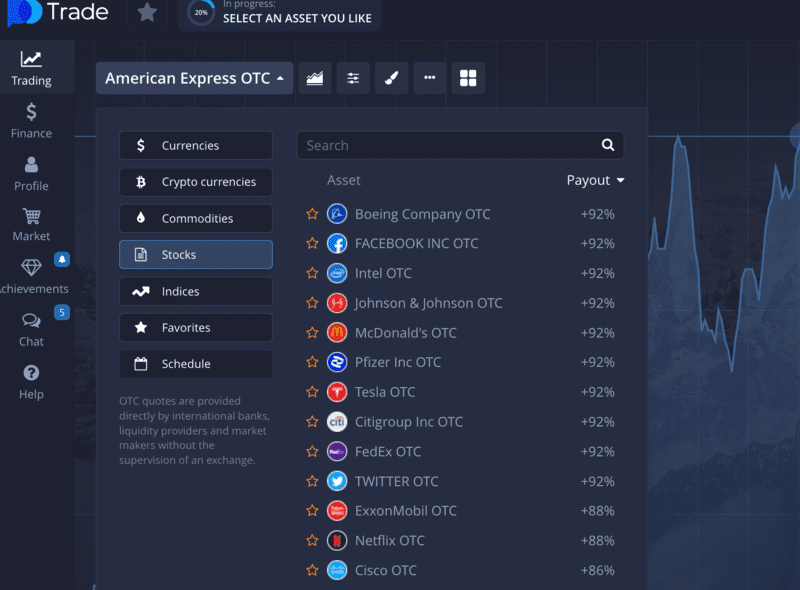Toggle the favorite star for Boeing Company OTC
Viewport: 800px width, 590px height.
click(x=311, y=214)
